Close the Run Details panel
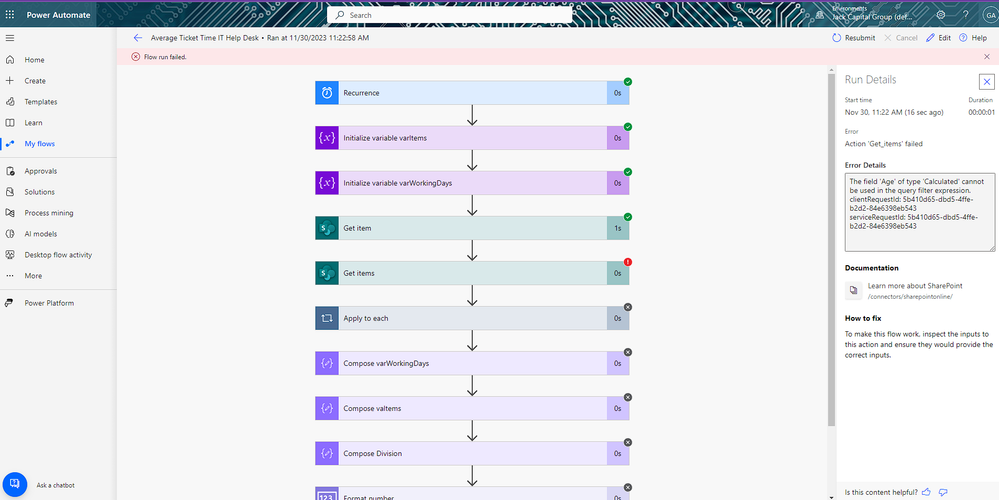Viewport: 999px width, 500px height. point(986,82)
